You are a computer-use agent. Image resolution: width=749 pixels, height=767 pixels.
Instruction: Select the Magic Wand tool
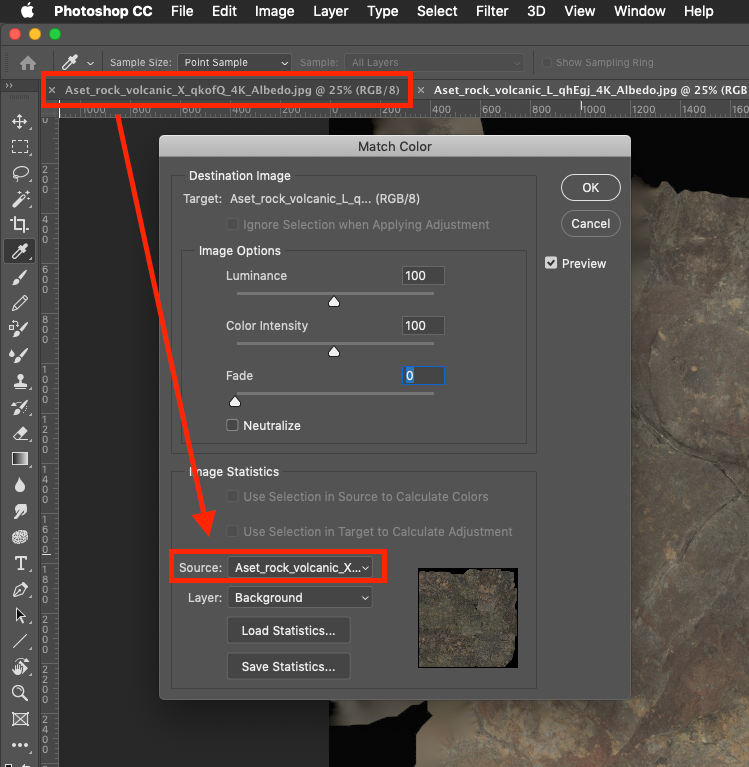pos(20,199)
